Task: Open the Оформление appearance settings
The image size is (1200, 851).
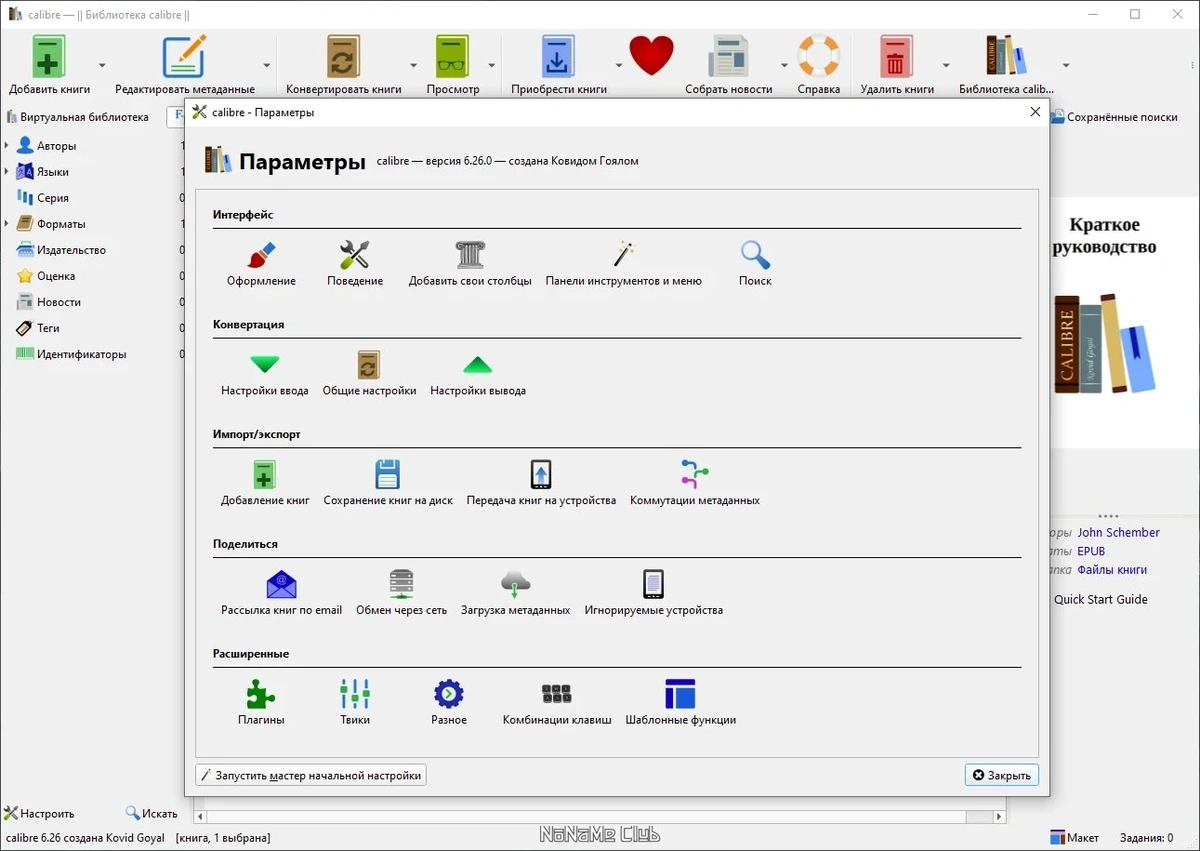Action: point(261,264)
